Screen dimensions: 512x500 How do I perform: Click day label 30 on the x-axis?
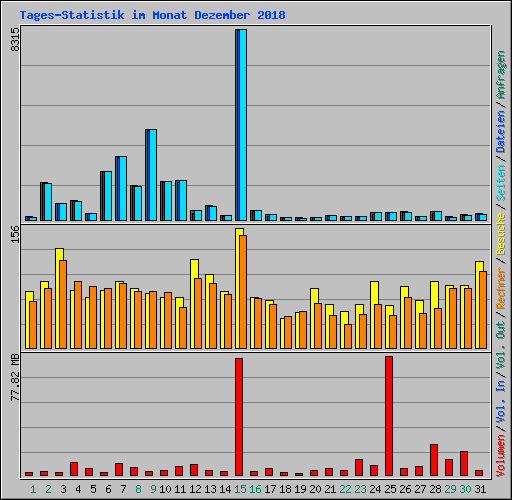click(x=465, y=489)
